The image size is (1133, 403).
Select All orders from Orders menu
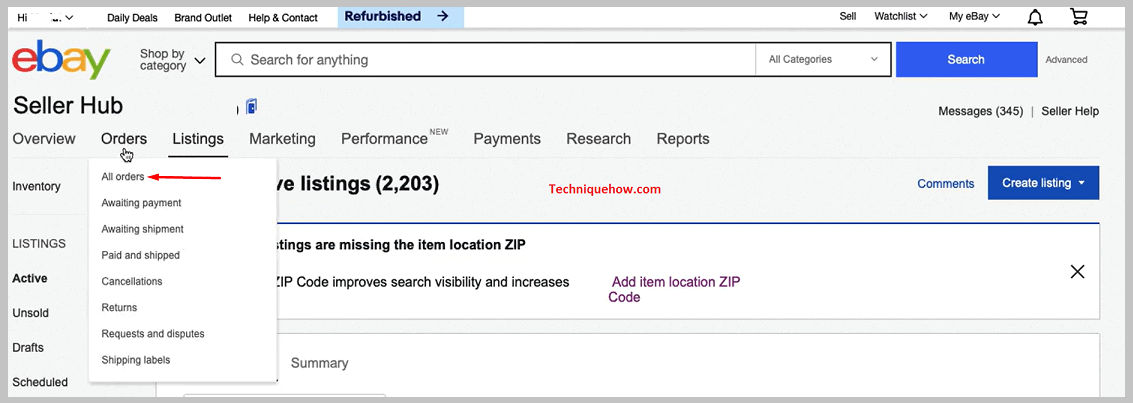123,177
